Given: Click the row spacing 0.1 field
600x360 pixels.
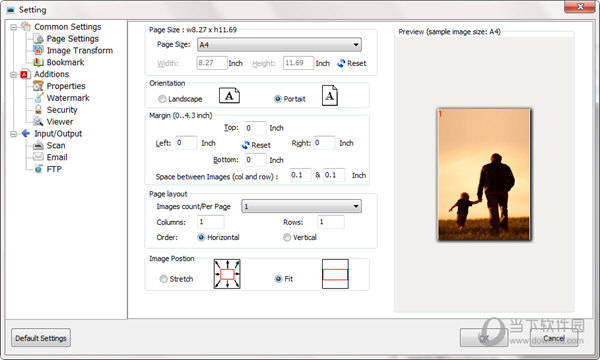Looking at the screenshot, I should click(x=334, y=175).
